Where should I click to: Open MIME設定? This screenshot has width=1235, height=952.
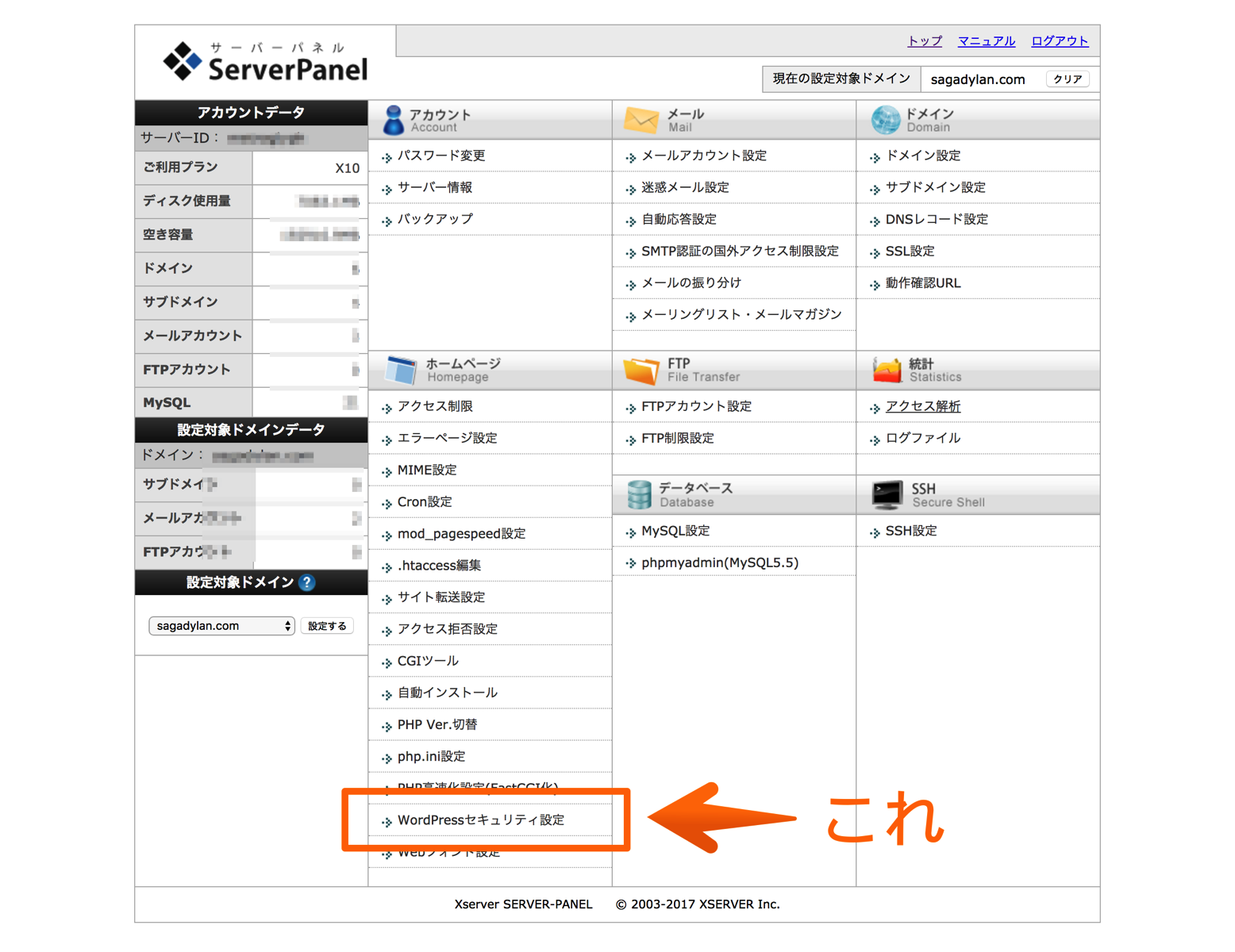click(427, 470)
